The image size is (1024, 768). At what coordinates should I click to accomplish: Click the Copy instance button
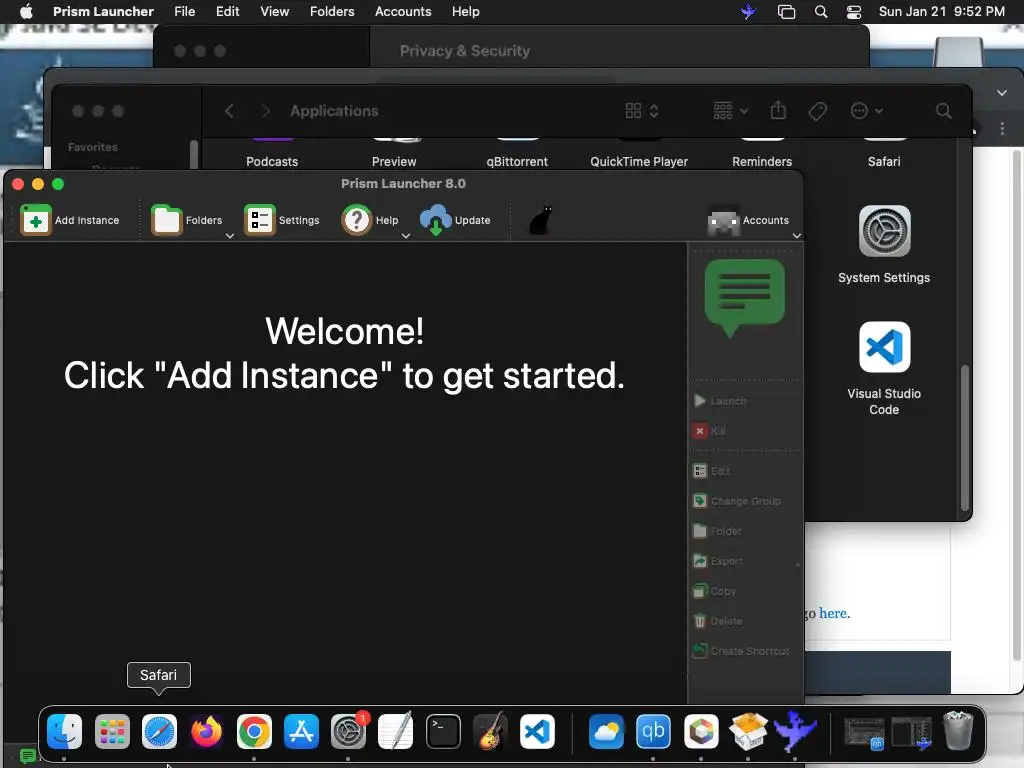(714, 591)
